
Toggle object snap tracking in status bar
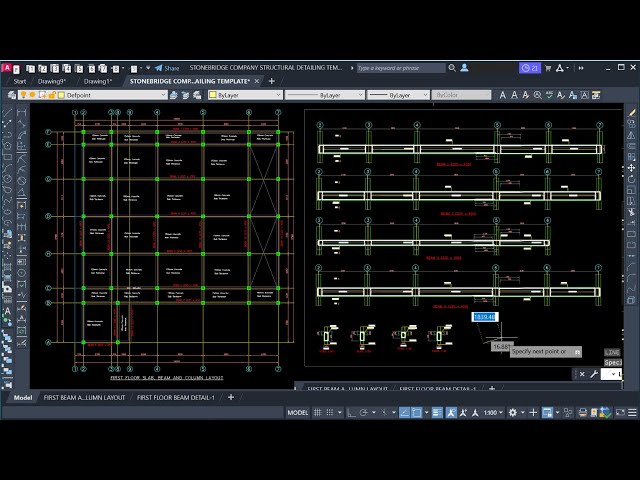[404, 413]
